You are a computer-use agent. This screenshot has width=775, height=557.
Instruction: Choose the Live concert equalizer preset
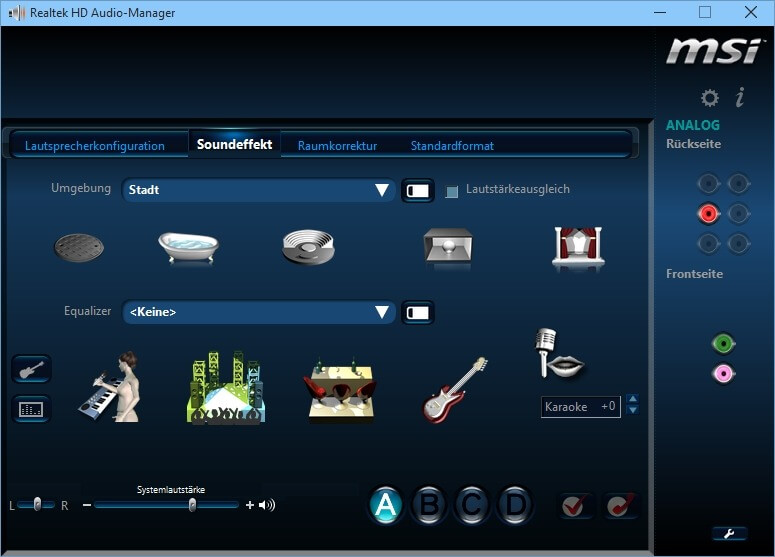[226, 387]
